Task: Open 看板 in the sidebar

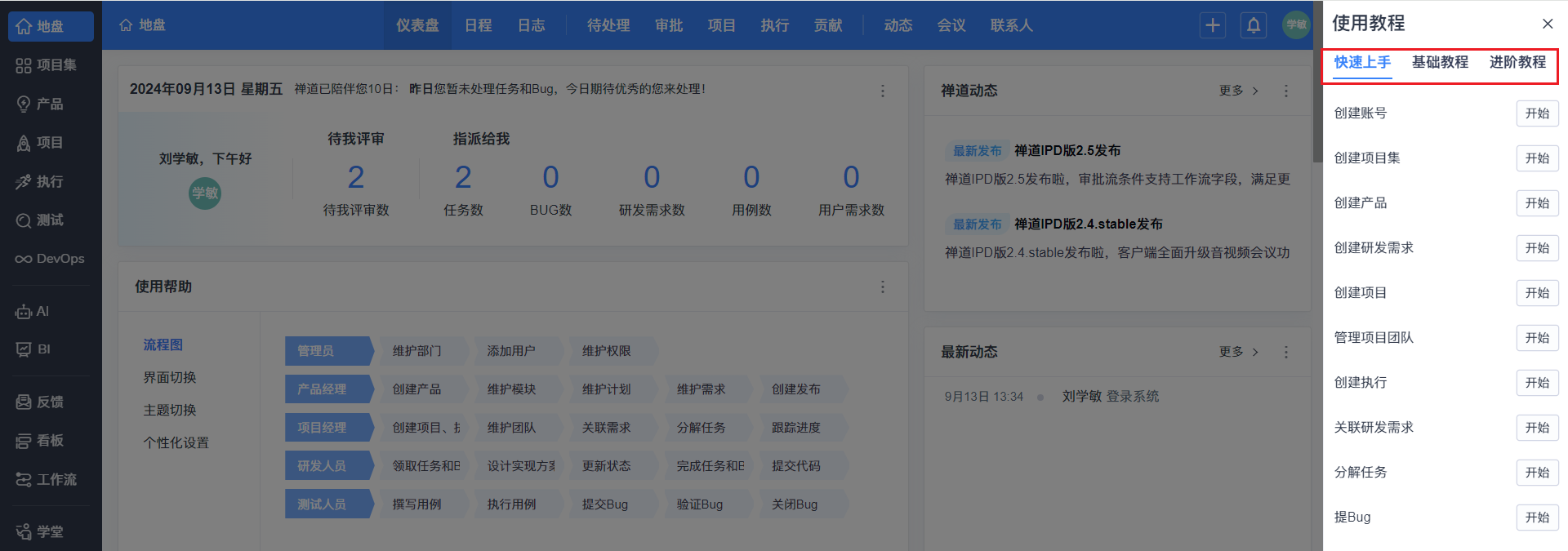Action: [x=41, y=441]
